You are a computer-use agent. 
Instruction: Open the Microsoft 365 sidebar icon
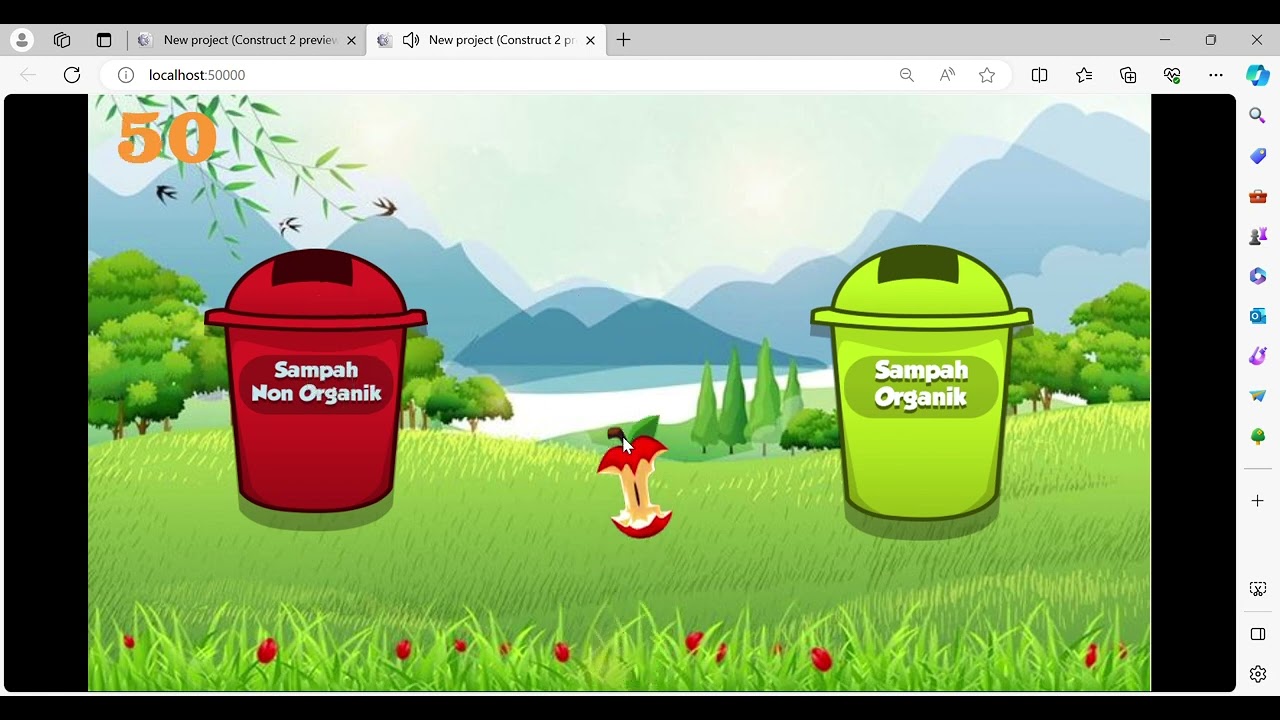pyautogui.click(x=1258, y=276)
